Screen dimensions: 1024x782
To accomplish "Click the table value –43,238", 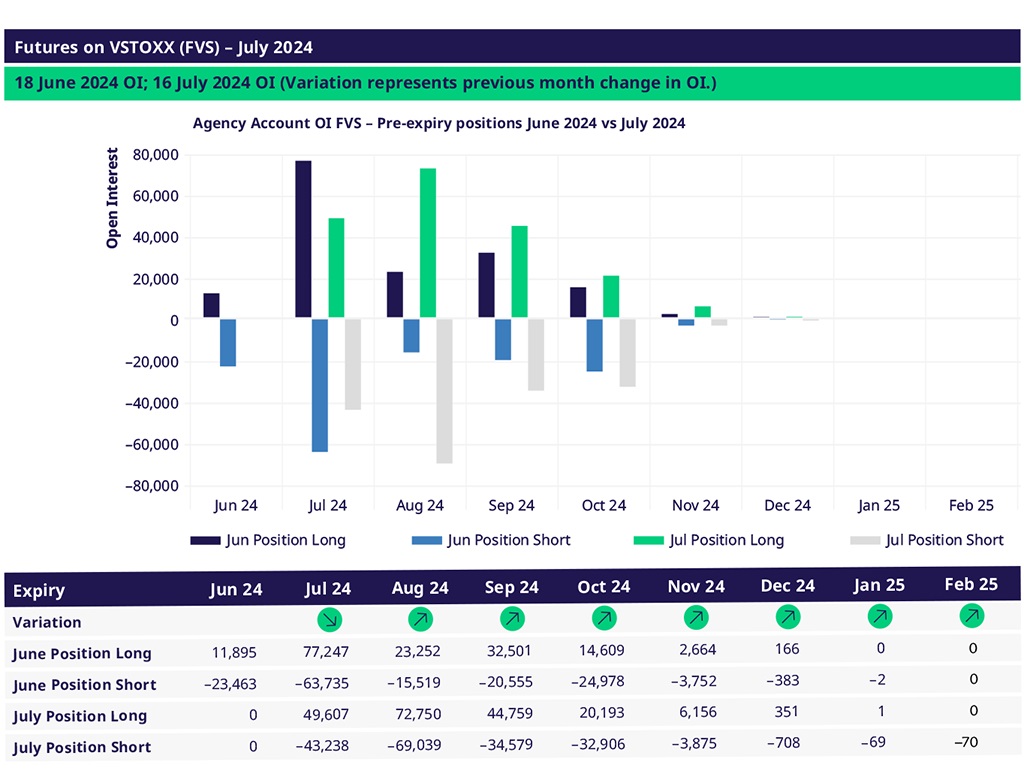I will click(322, 746).
